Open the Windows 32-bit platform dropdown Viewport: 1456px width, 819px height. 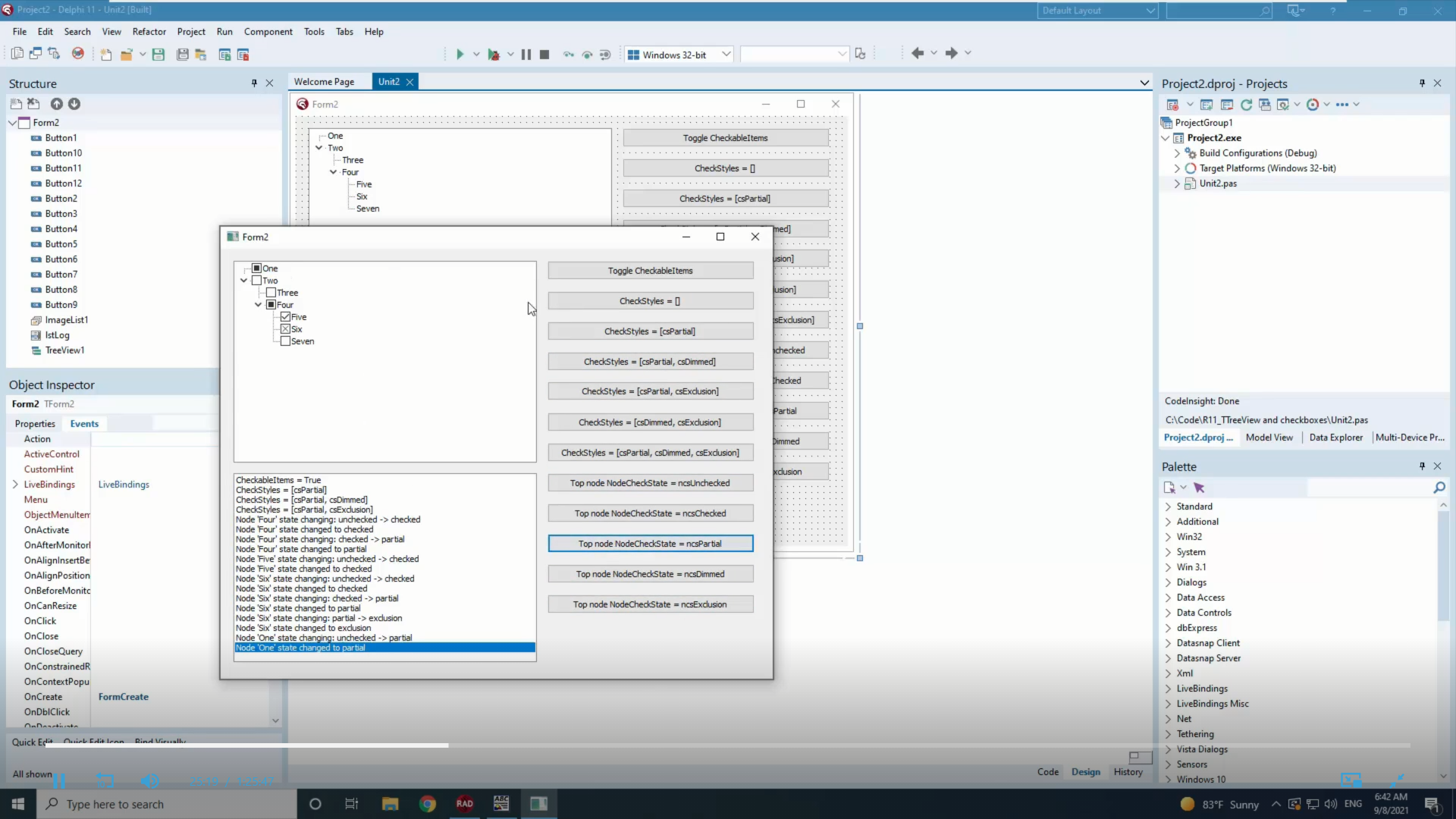tap(726, 54)
